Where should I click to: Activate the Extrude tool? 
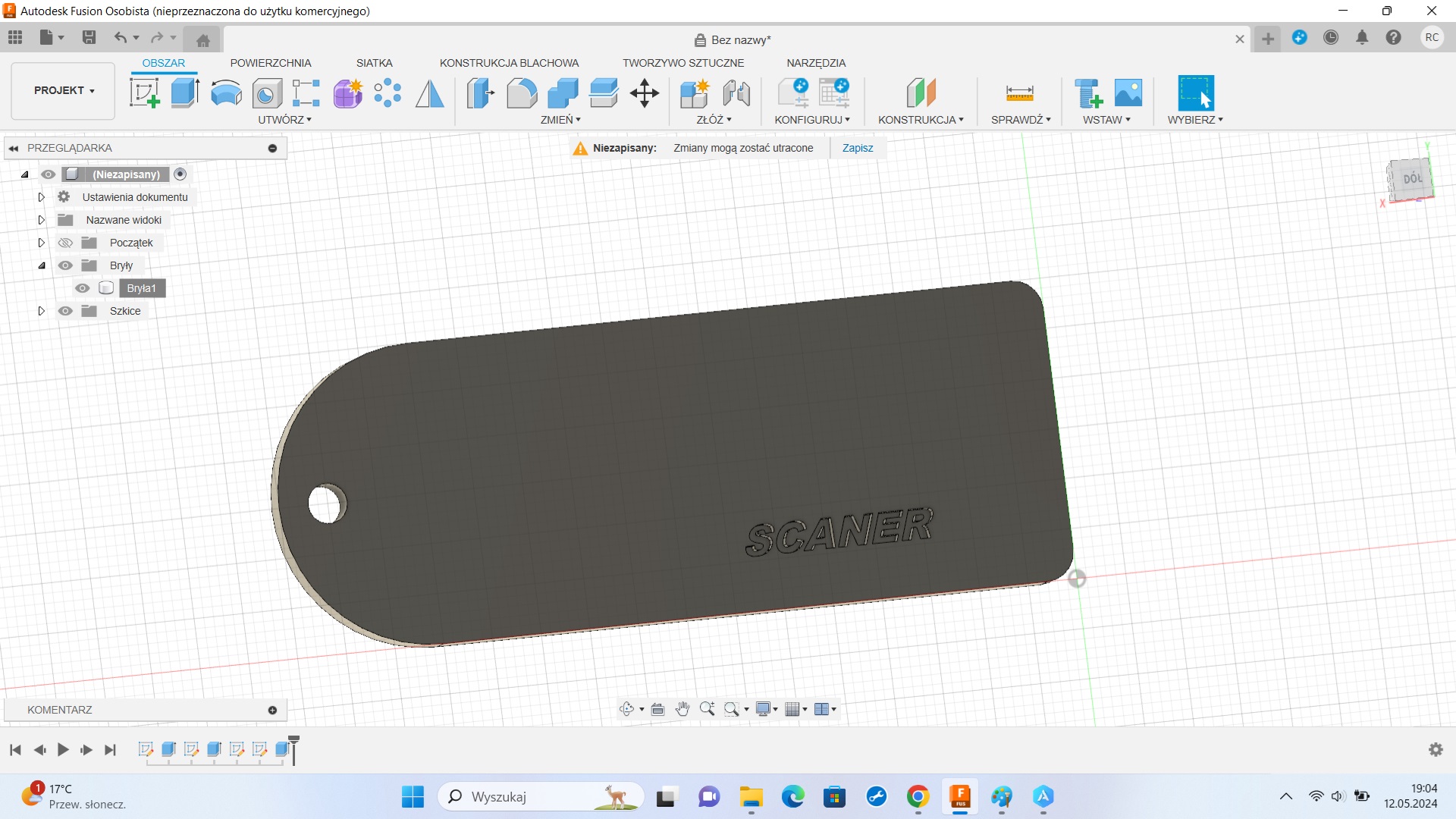pyautogui.click(x=184, y=93)
